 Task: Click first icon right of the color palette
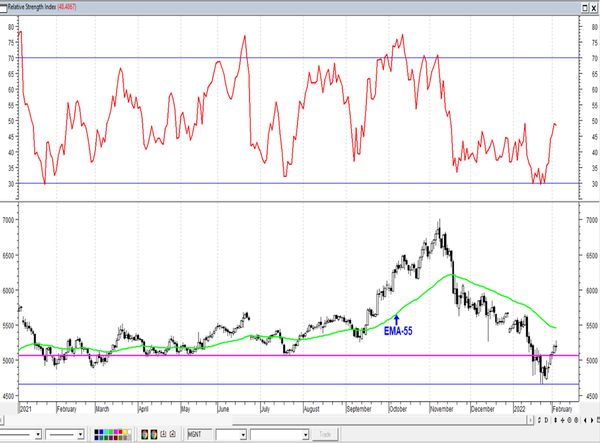[144, 435]
